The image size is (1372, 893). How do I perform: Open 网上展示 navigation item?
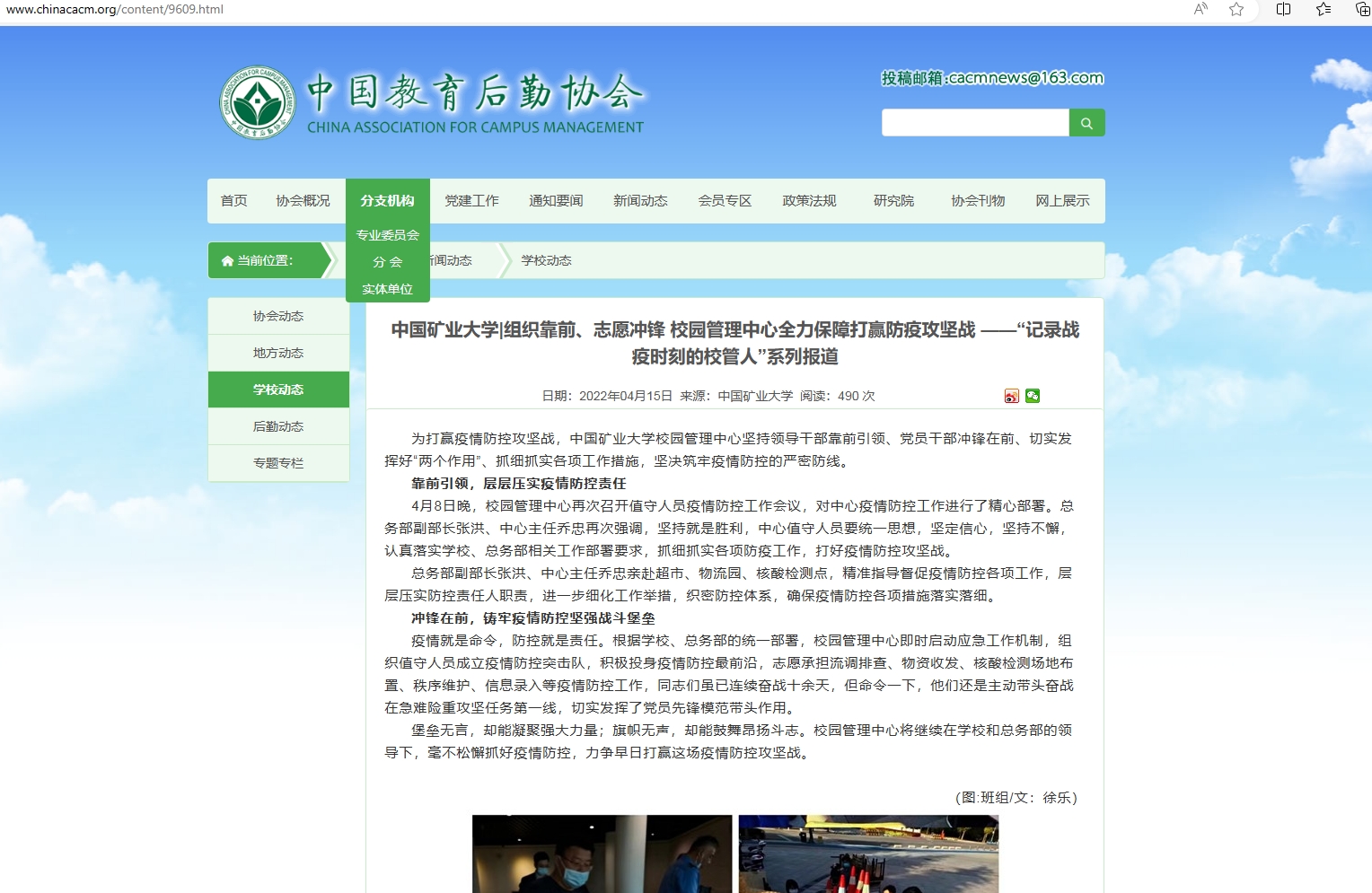click(1063, 201)
